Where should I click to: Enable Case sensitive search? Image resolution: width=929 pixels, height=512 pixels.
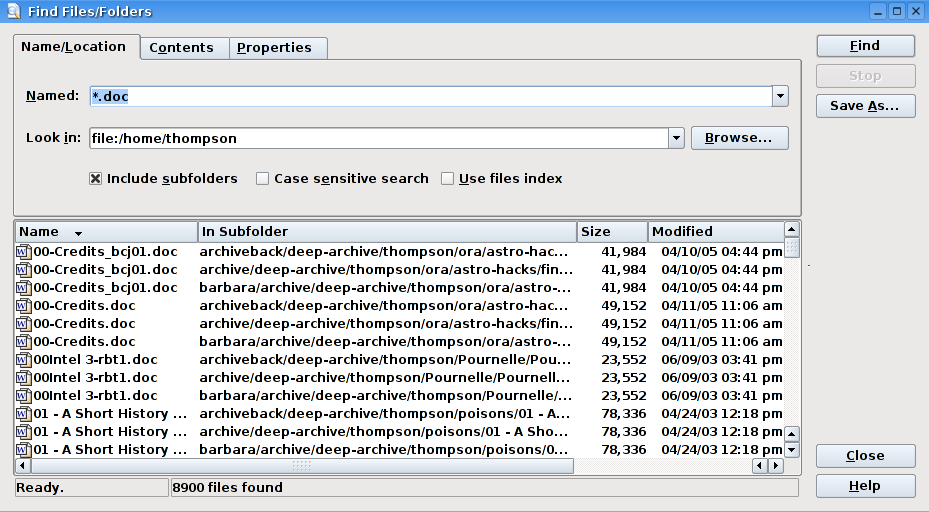click(x=263, y=179)
